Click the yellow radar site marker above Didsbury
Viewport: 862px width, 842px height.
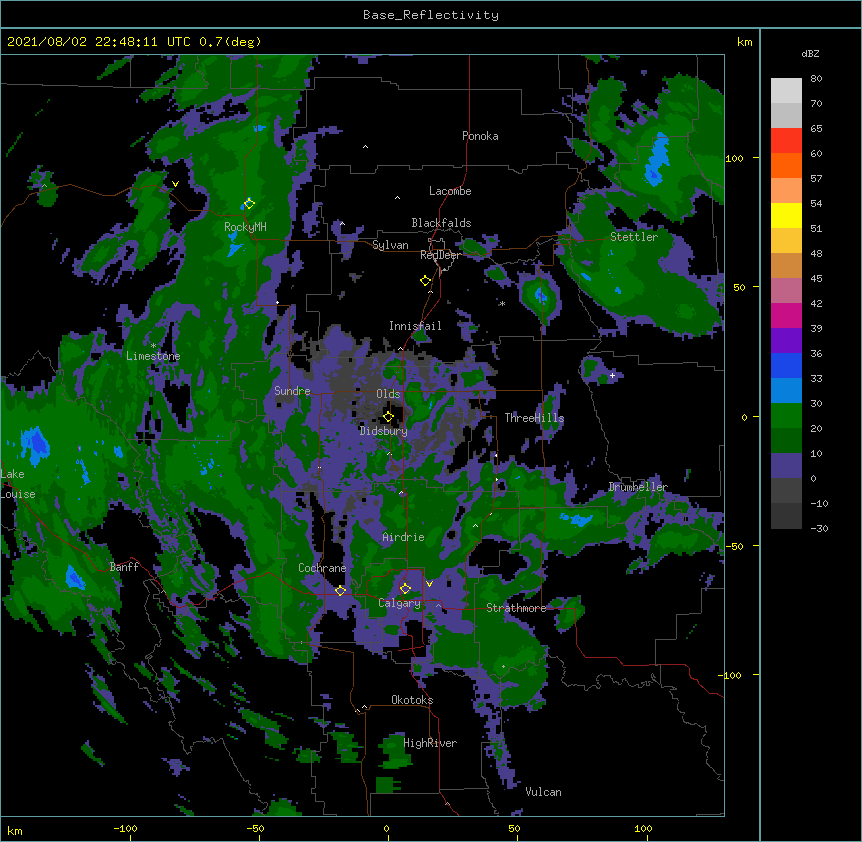coord(388,416)
